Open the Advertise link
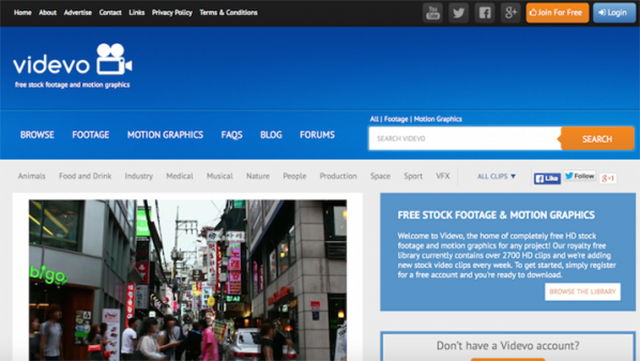The height and width of the screenshot is (361, 640). click(x=78, y=13)
